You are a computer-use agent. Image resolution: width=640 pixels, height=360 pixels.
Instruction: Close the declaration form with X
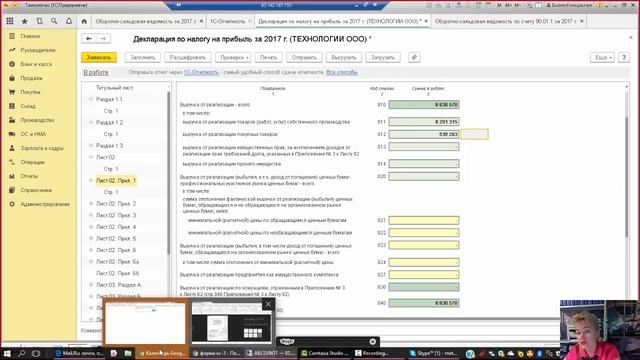631,38
